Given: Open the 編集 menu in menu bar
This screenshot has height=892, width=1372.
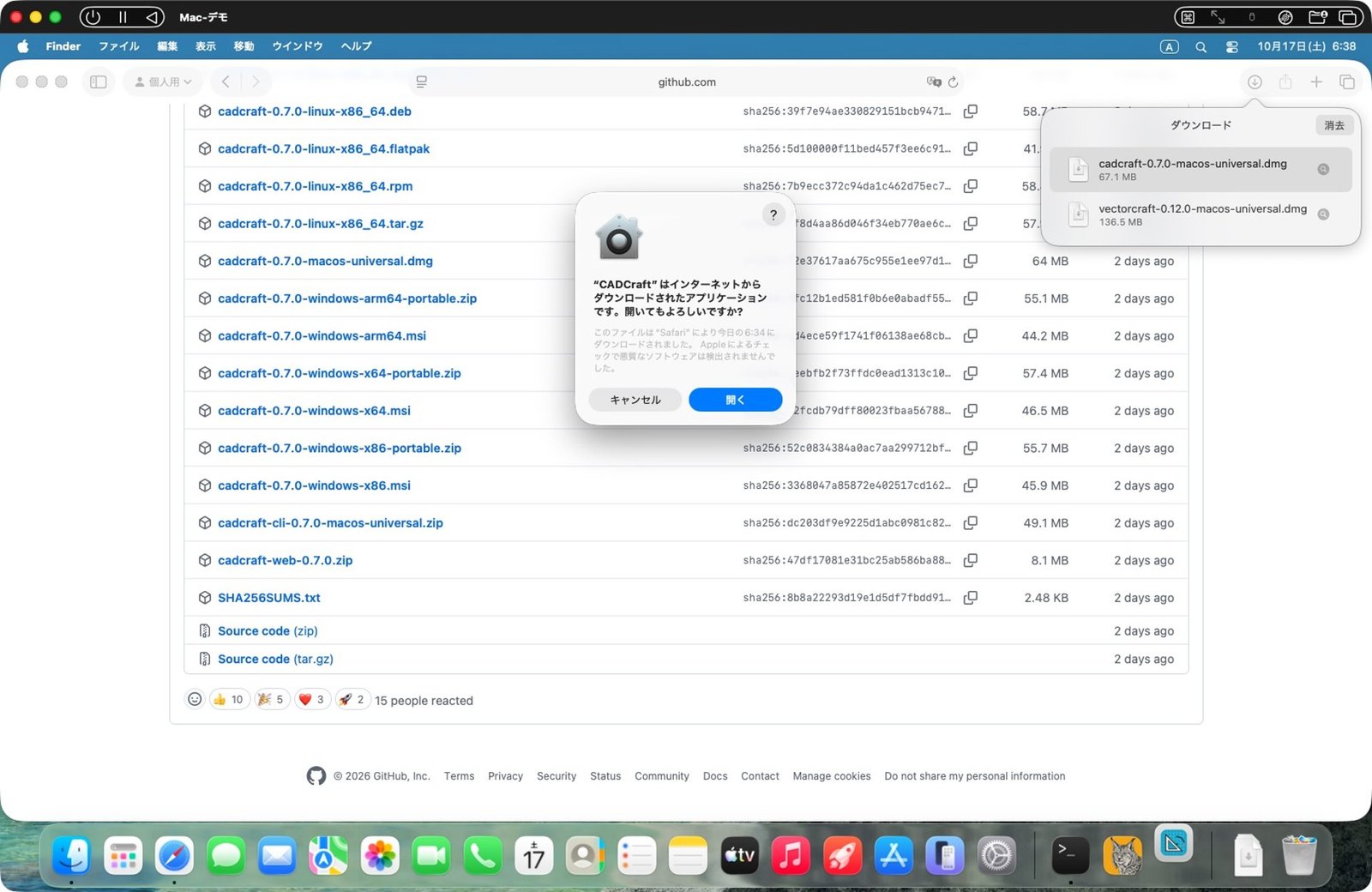Looking at the screenshot, I should [x=167, y=46].
